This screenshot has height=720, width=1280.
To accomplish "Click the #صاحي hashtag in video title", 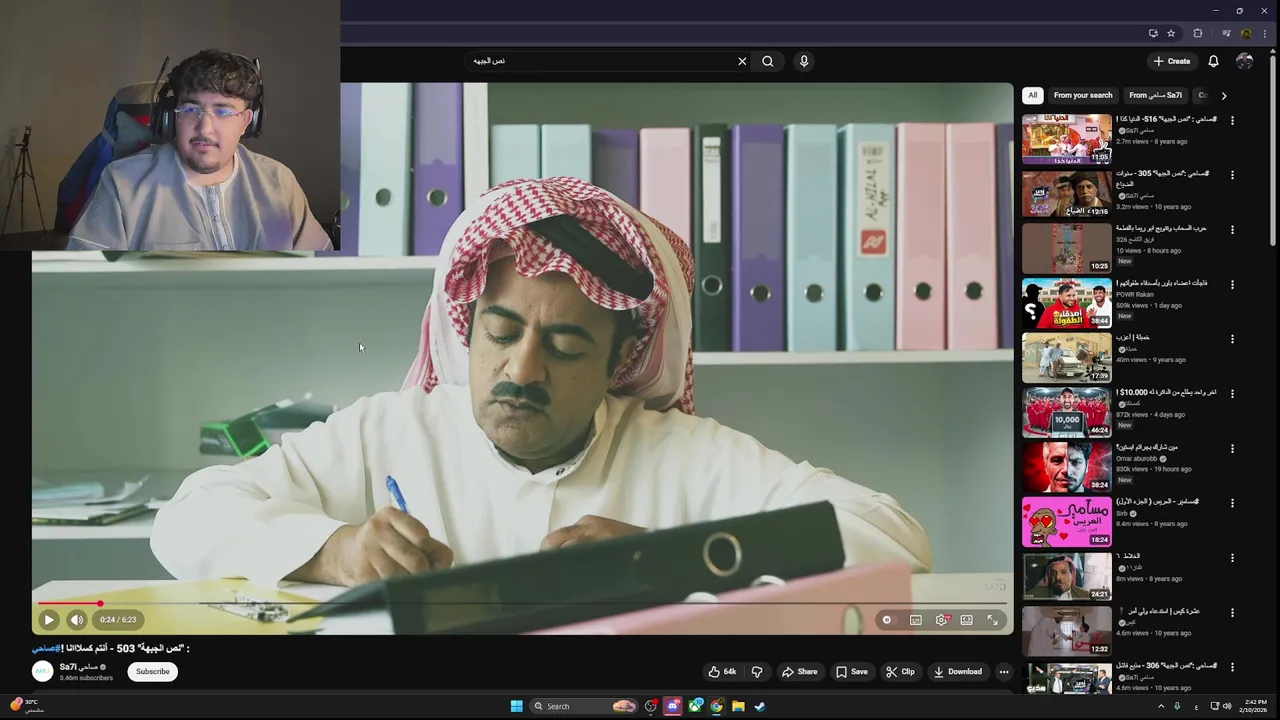I will coord(46,648).
